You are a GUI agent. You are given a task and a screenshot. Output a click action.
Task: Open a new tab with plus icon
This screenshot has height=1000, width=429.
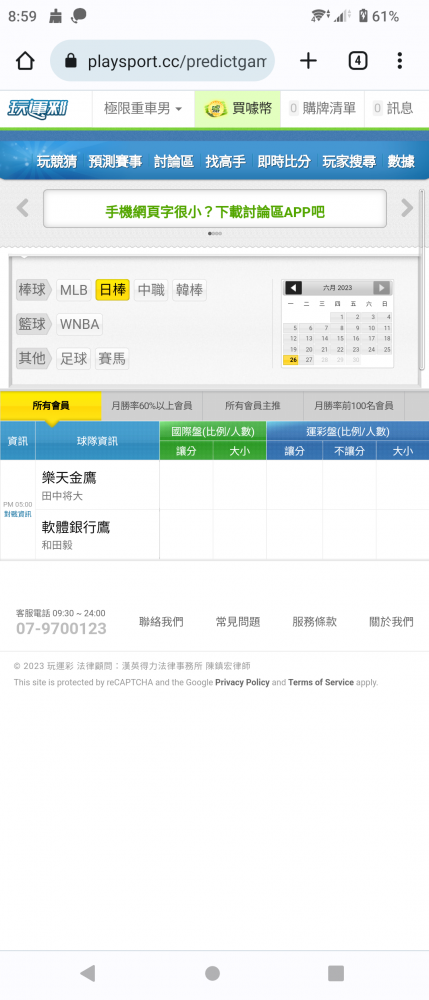click(308, 61)
